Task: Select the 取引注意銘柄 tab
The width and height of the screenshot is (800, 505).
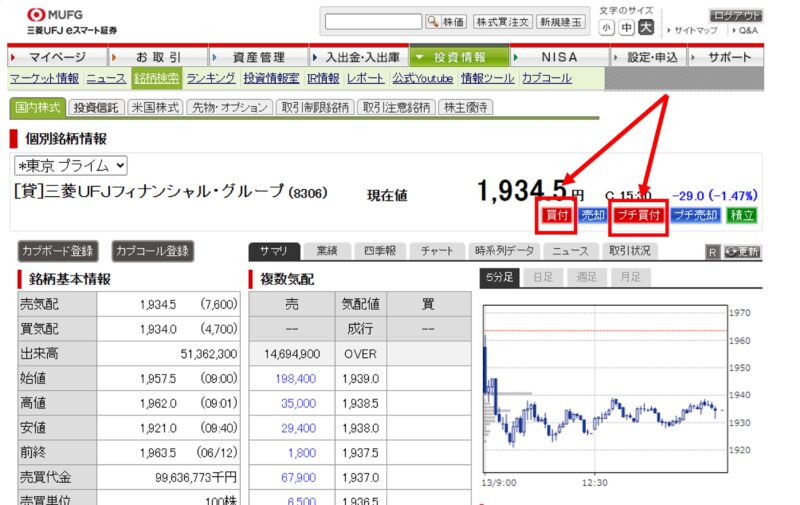Action: coord(396,108)
